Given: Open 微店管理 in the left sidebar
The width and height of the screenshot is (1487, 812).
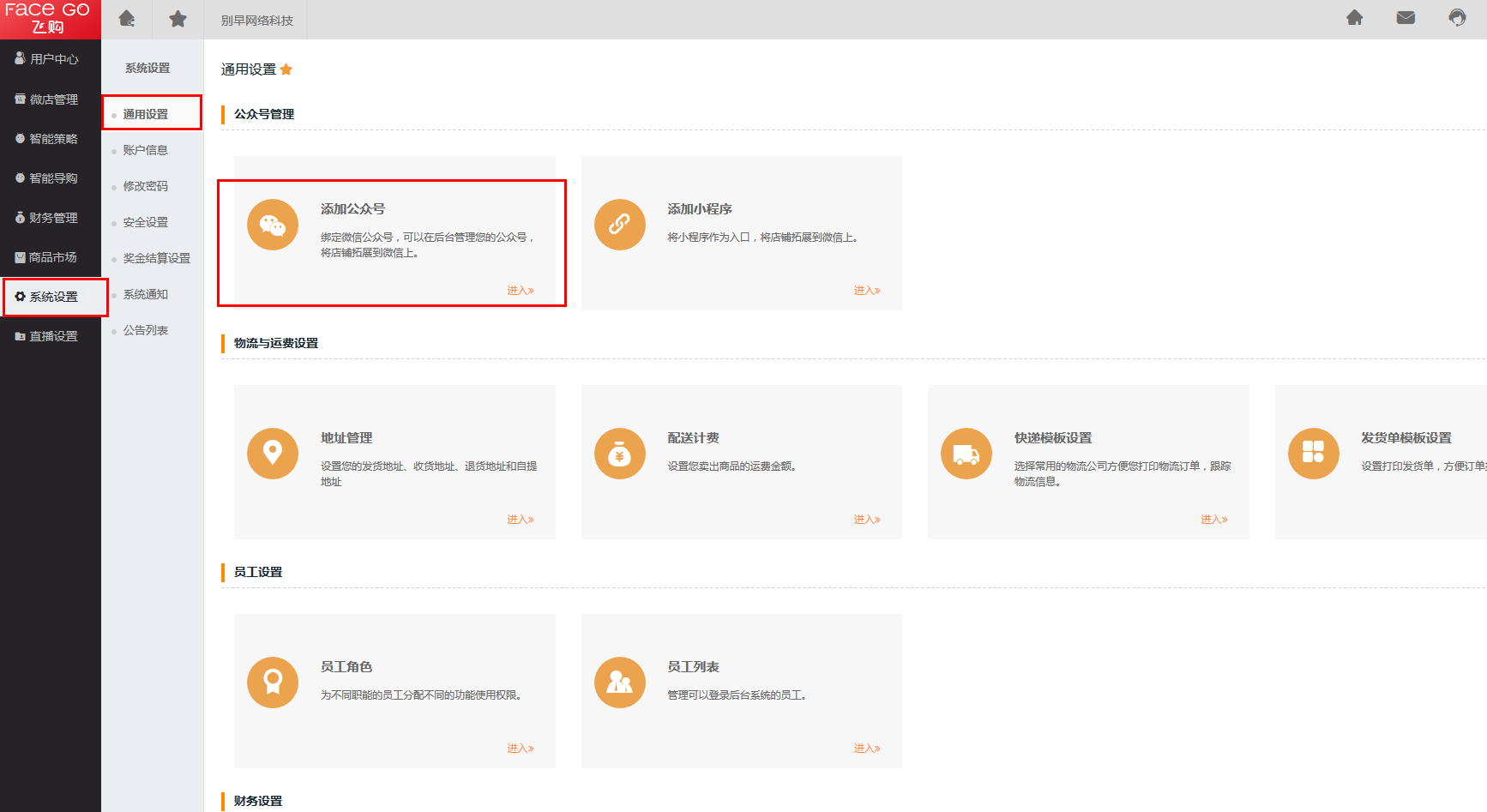Looking at the screenshot, I should (53, 99).
